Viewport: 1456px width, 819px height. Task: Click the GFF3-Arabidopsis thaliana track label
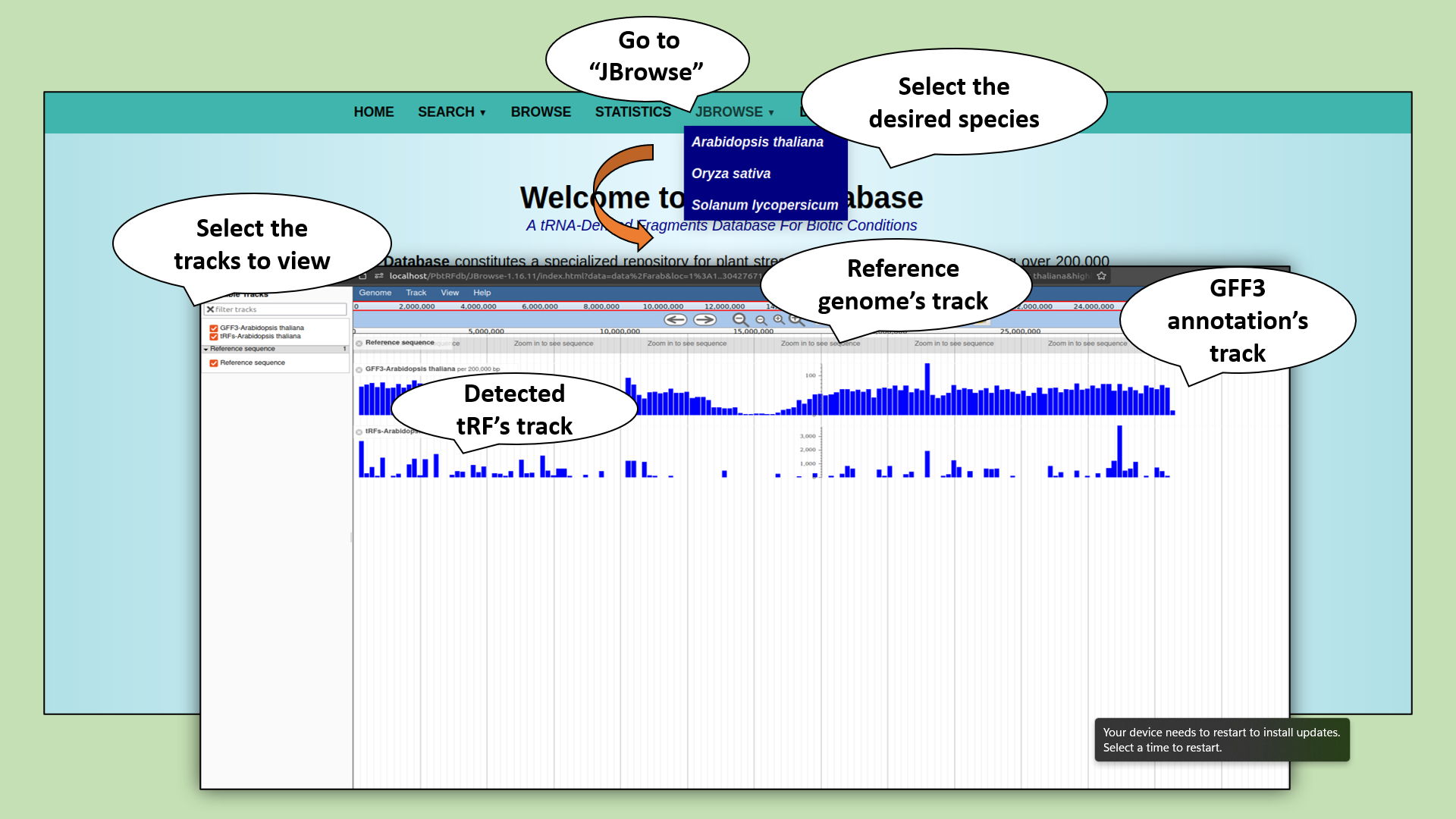(x=410, y=369)
